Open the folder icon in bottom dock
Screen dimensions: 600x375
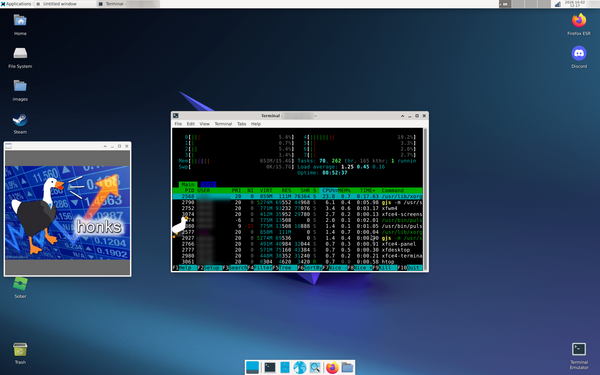point(347,367)
